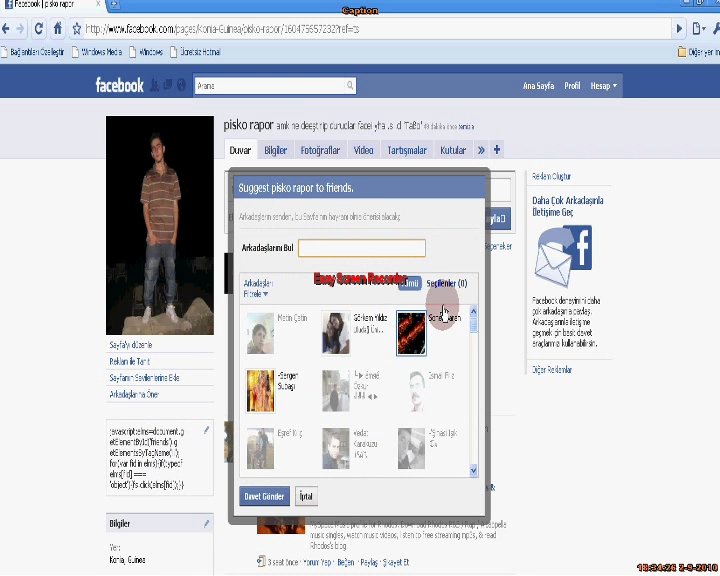Click the Davet Gönder button
This screenshot has width=720, height=576.
[264, 496]
